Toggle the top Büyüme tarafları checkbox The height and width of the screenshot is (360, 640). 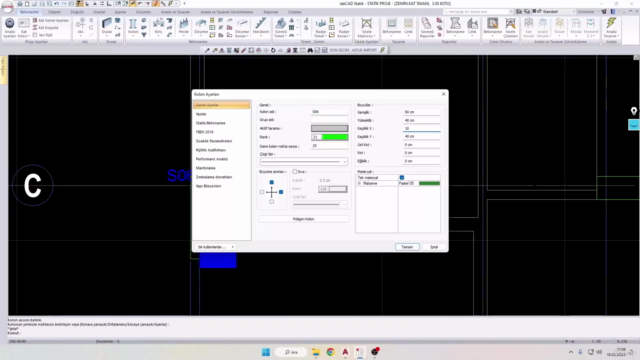271,182
